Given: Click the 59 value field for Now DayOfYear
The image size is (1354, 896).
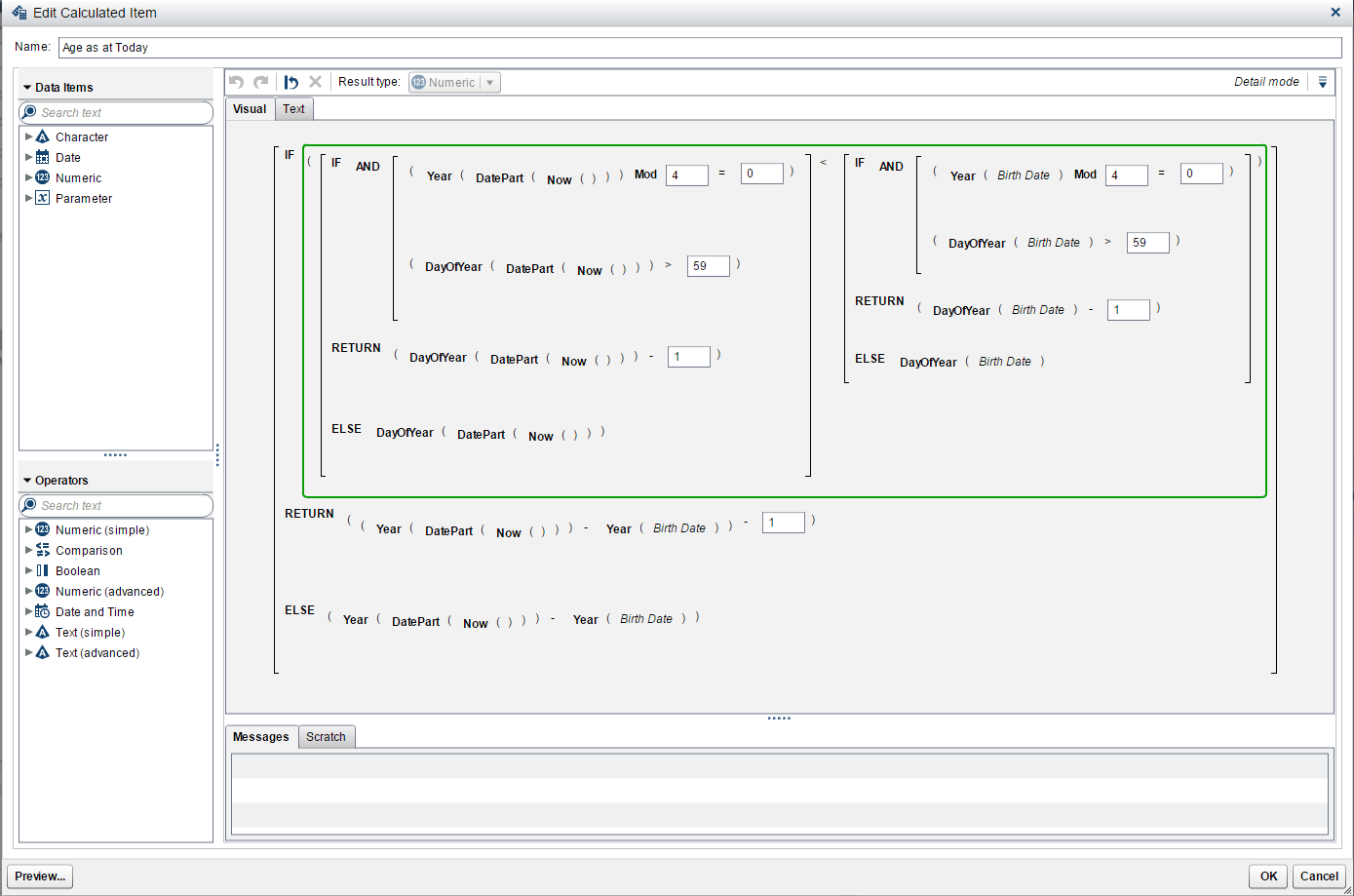Looking at the screenshot, I should [708, 266].
